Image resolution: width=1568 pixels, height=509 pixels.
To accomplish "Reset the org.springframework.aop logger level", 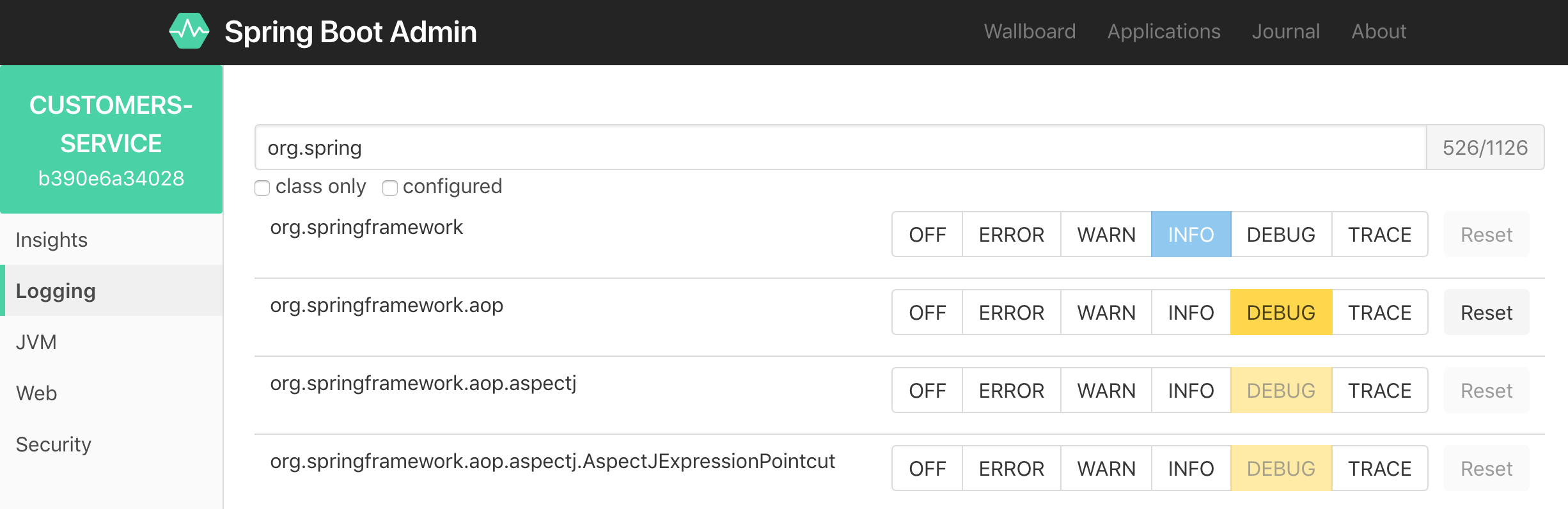I will (x=1486, y=313).
